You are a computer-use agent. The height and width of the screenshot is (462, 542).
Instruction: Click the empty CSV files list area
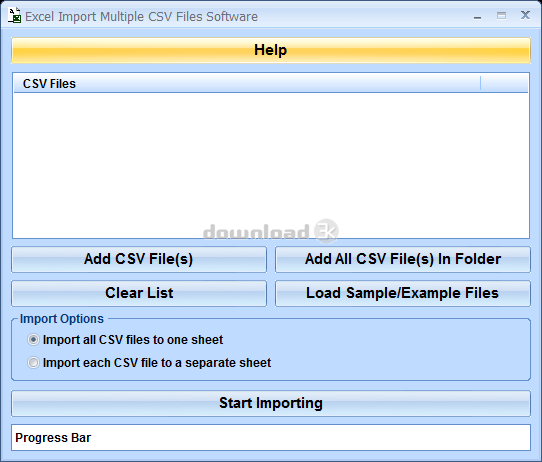point(271,165)
